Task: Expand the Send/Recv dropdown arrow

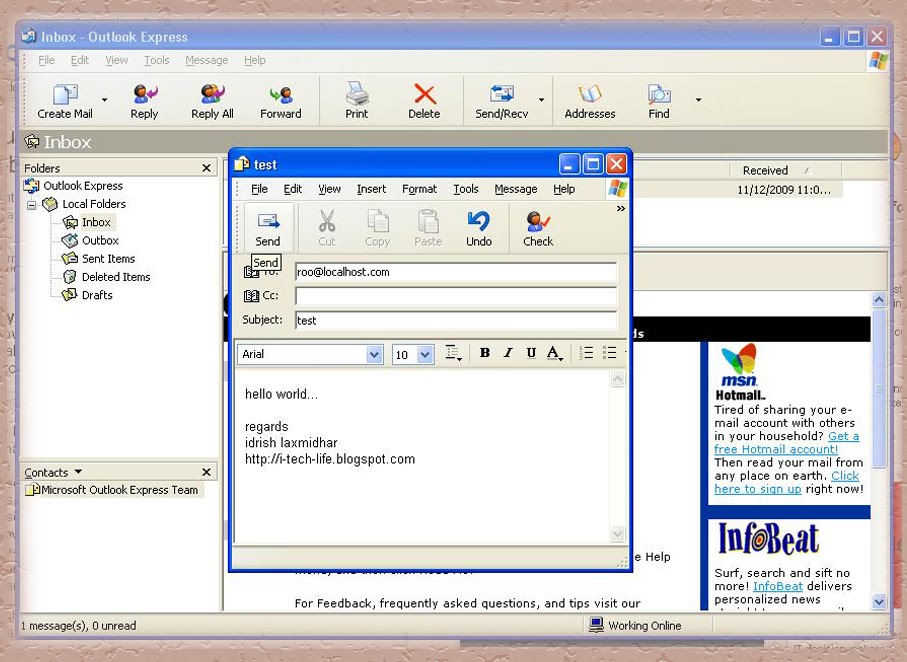Action: [541, 100]
